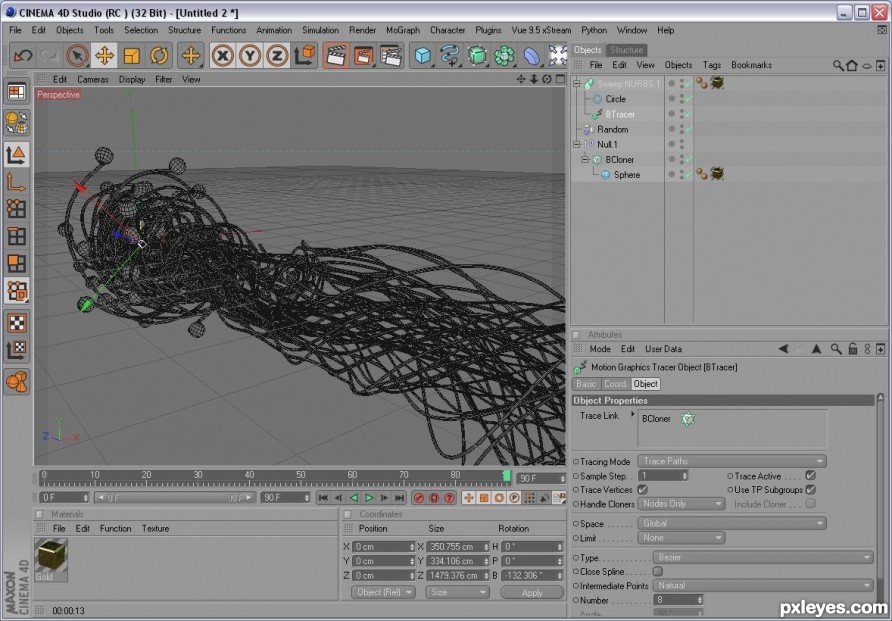Screen dimensions: 892x621
Task: Click the Undo arrow icon
Action: click(x=23, y=56)
